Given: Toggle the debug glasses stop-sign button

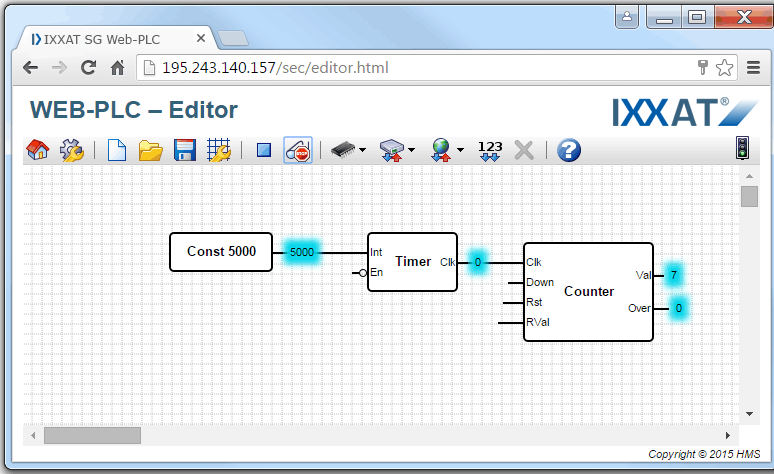Looking at the screenshot, I should tap(298, 150).
